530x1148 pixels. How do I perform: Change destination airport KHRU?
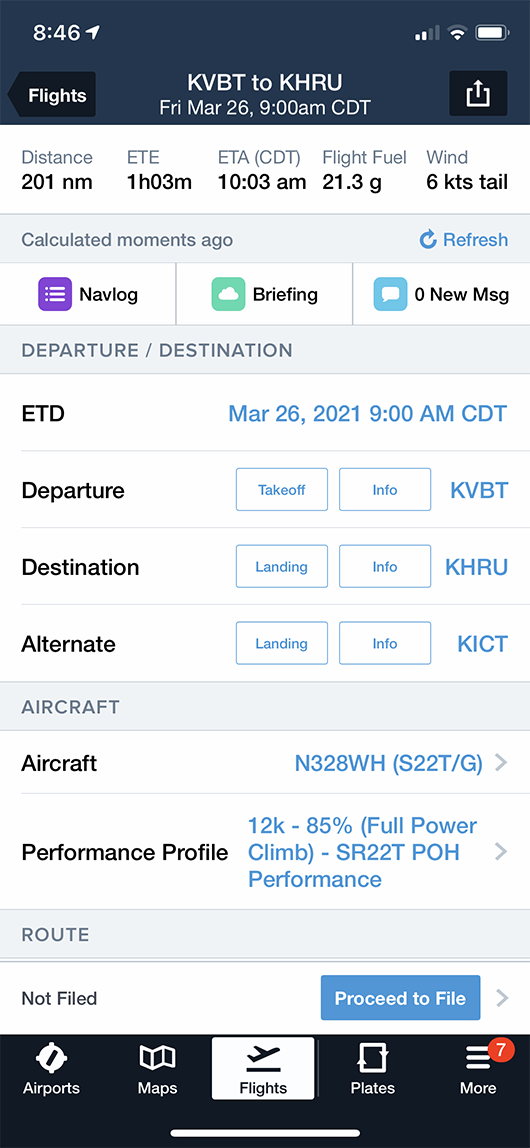pyautogui.click(x=477, y=567)
